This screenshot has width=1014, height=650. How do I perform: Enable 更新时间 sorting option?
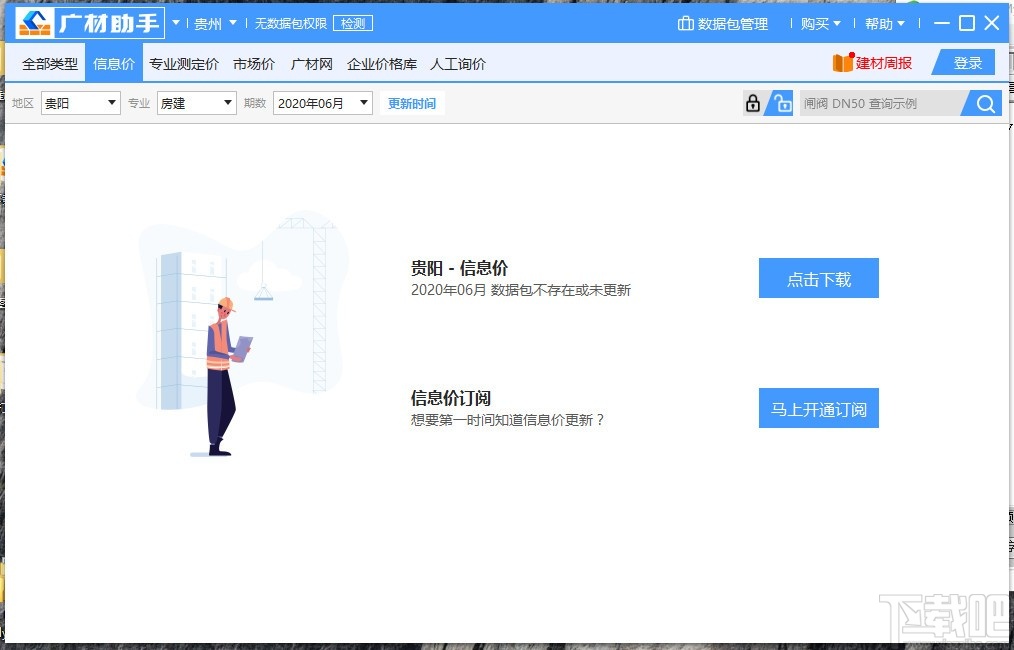[412, 103]
